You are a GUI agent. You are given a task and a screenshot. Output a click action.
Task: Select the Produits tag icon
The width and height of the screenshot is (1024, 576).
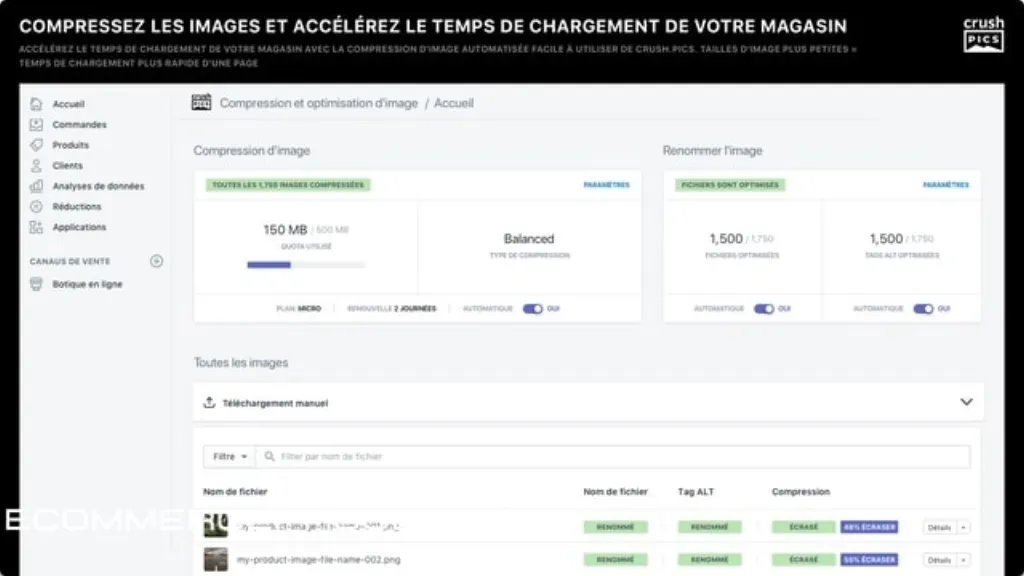pyautogui.click(x=37, y=145)
